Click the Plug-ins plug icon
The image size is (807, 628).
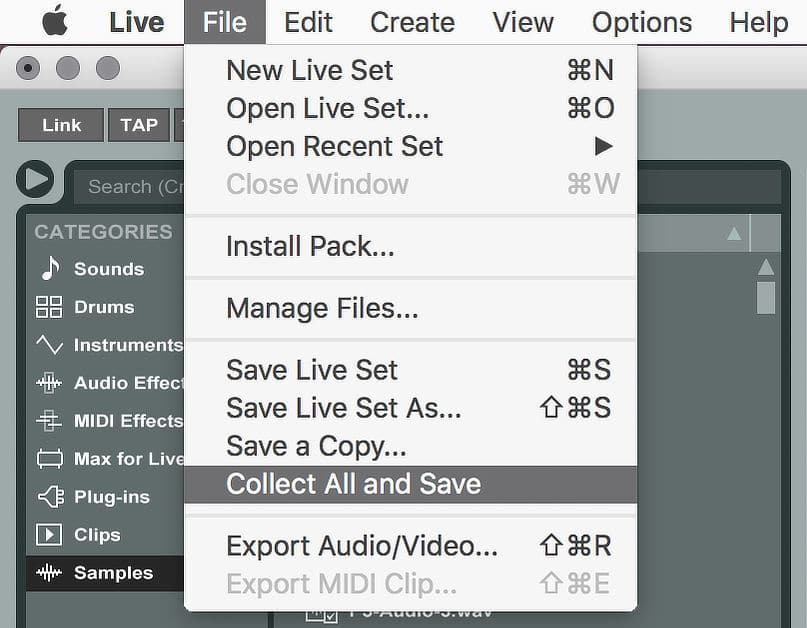coord(51,497)
